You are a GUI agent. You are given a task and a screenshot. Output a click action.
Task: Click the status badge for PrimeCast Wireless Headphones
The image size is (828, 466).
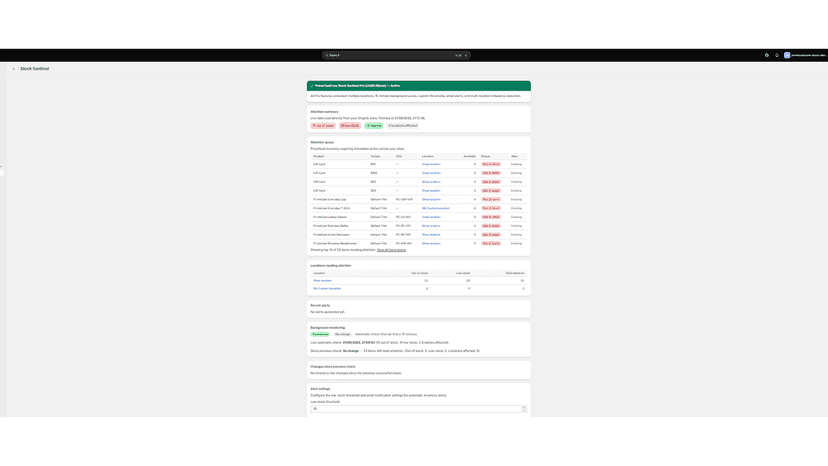(x=491, y=244)
